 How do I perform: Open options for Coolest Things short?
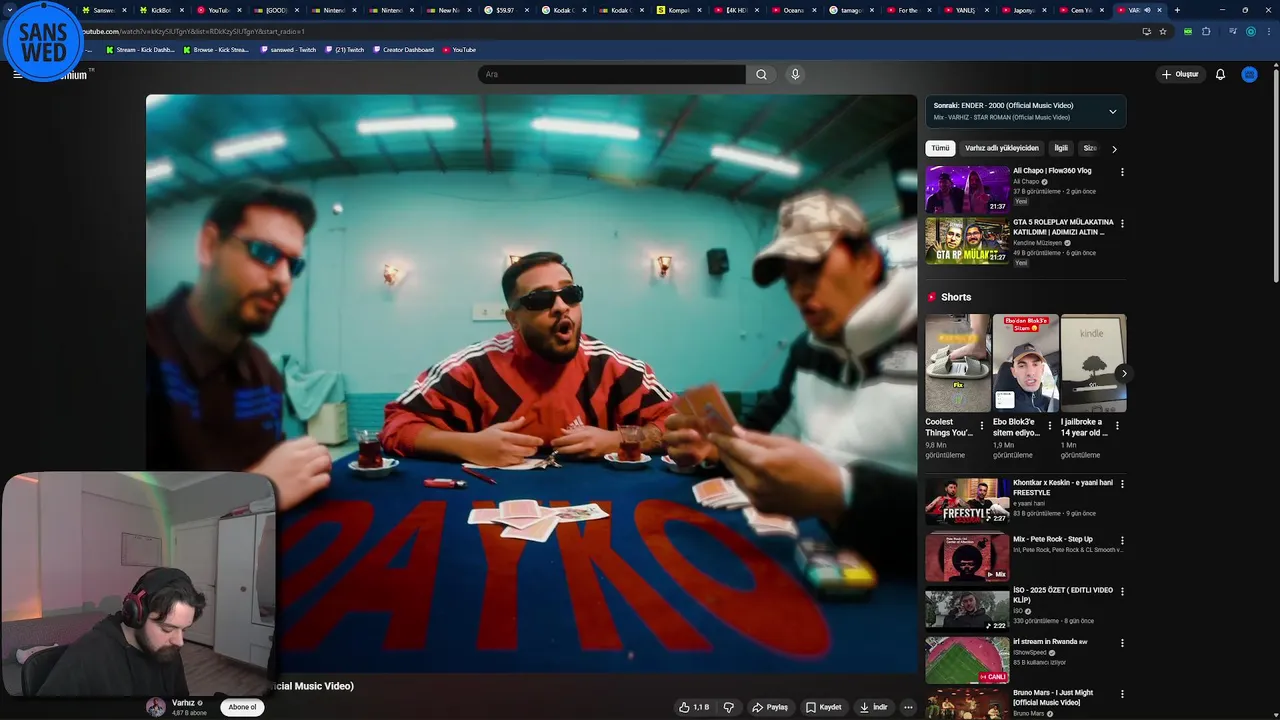(982, 426)
